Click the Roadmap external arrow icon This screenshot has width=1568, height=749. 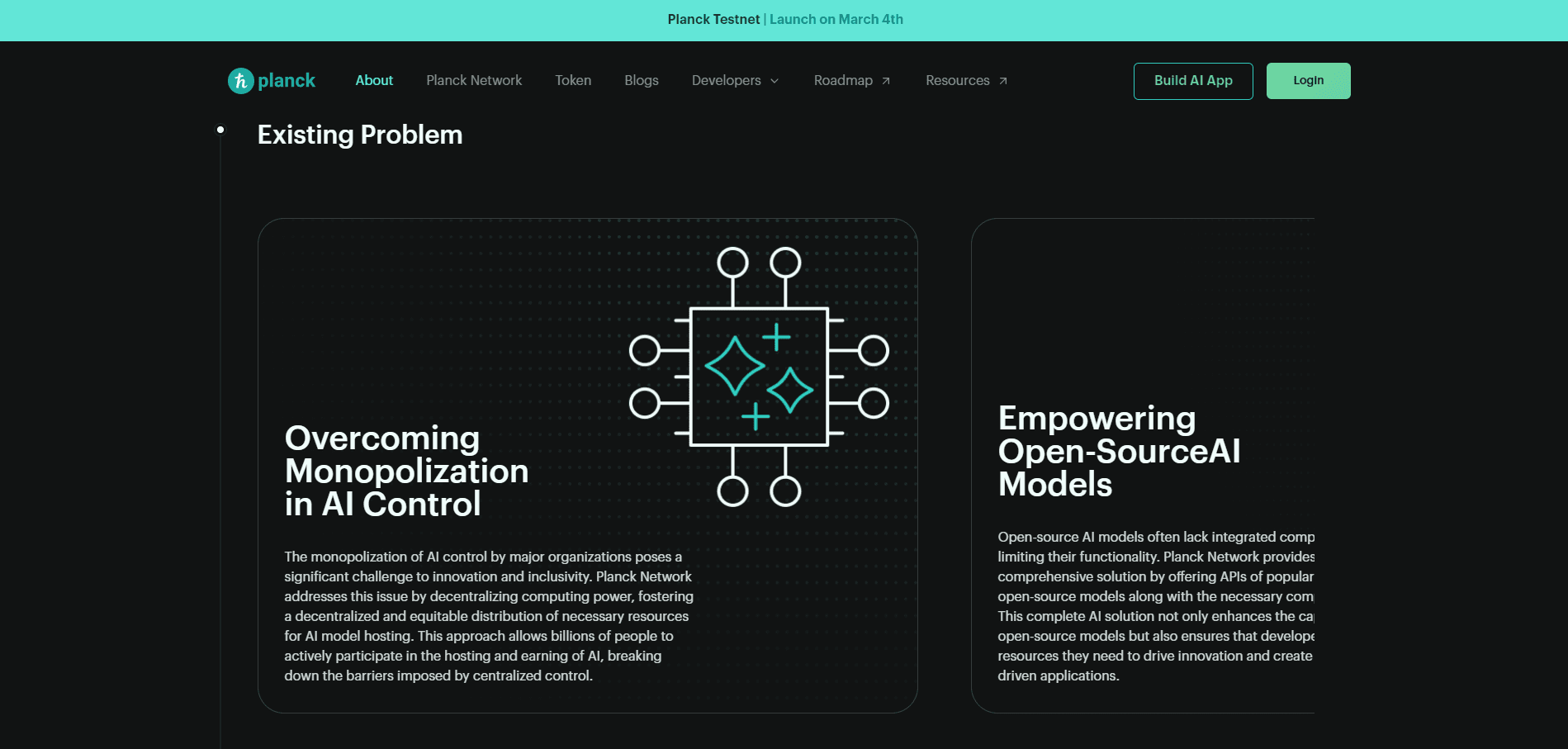point(886,81)
